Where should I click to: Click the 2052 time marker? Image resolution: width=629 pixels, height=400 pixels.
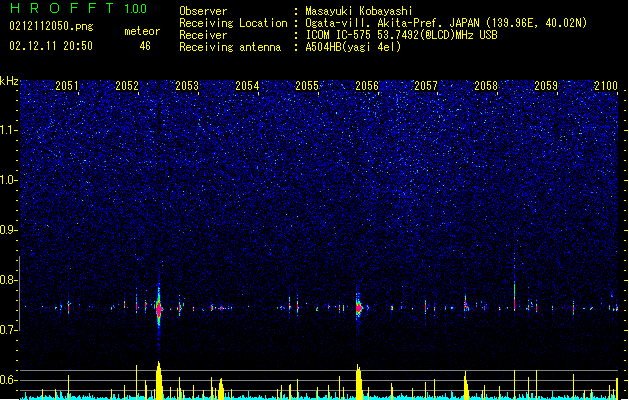(127, 86)
